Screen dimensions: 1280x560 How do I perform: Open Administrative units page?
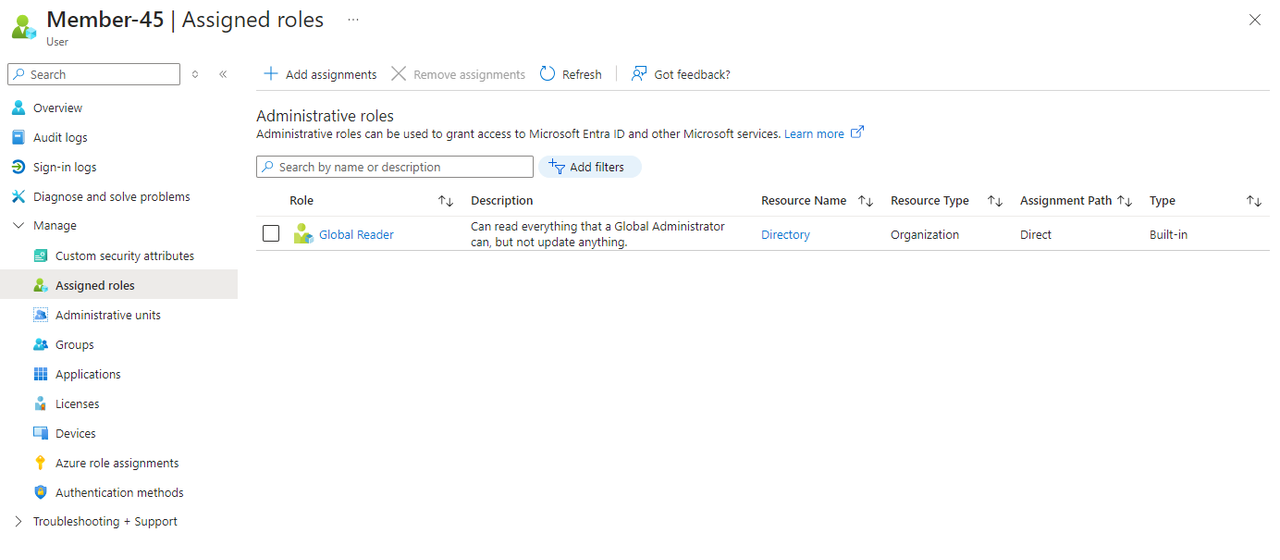108,315
